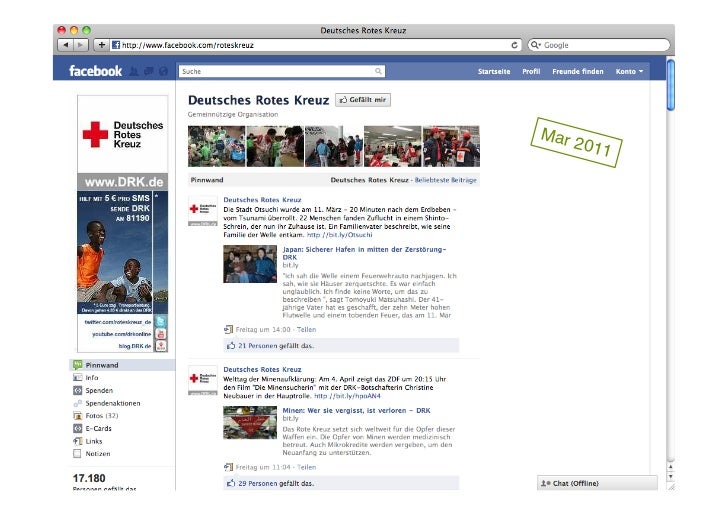This screenshot has width=728, height=515.
Task: Click Beliebteste Beiträge filter link
Action: tap(446, 180)
